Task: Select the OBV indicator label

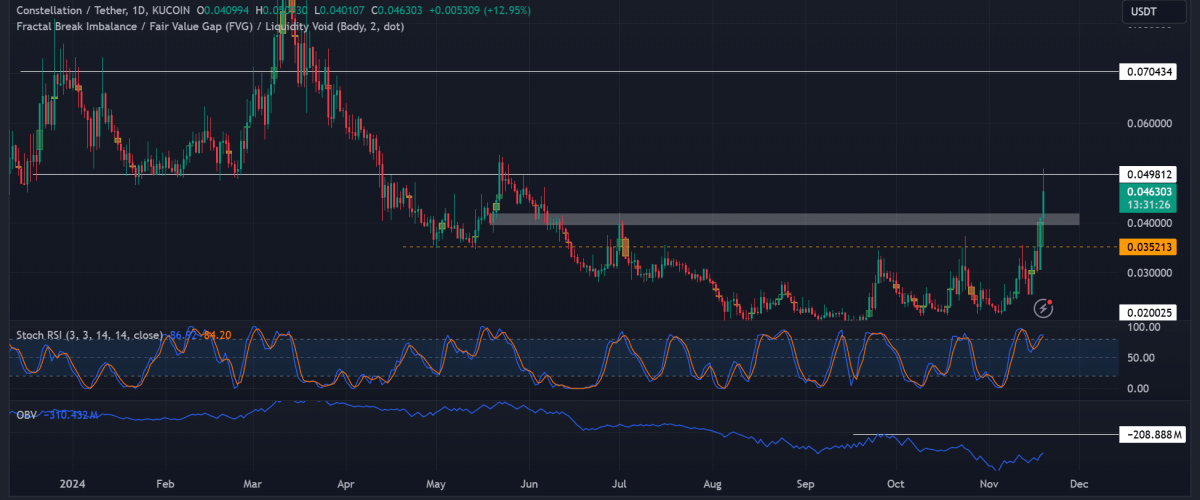Action: pyautogui.click(x=24, y=414)
